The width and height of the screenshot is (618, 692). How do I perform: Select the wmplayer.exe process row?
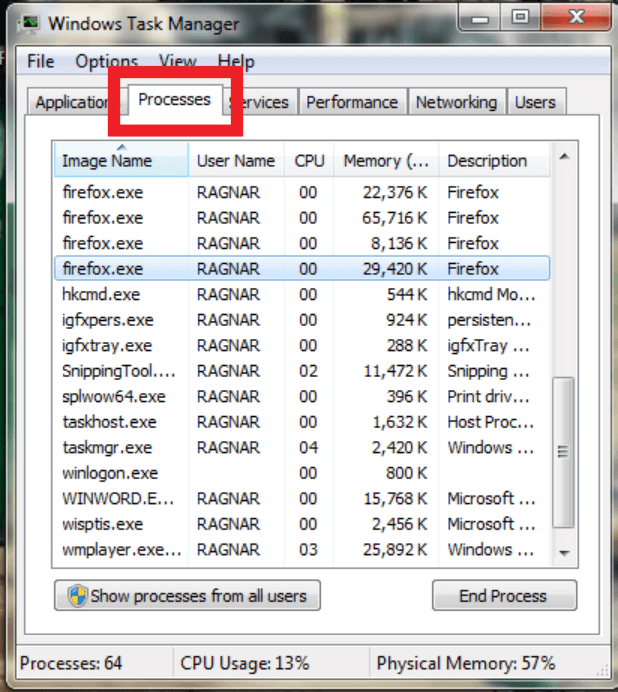[x=302, y=550]
